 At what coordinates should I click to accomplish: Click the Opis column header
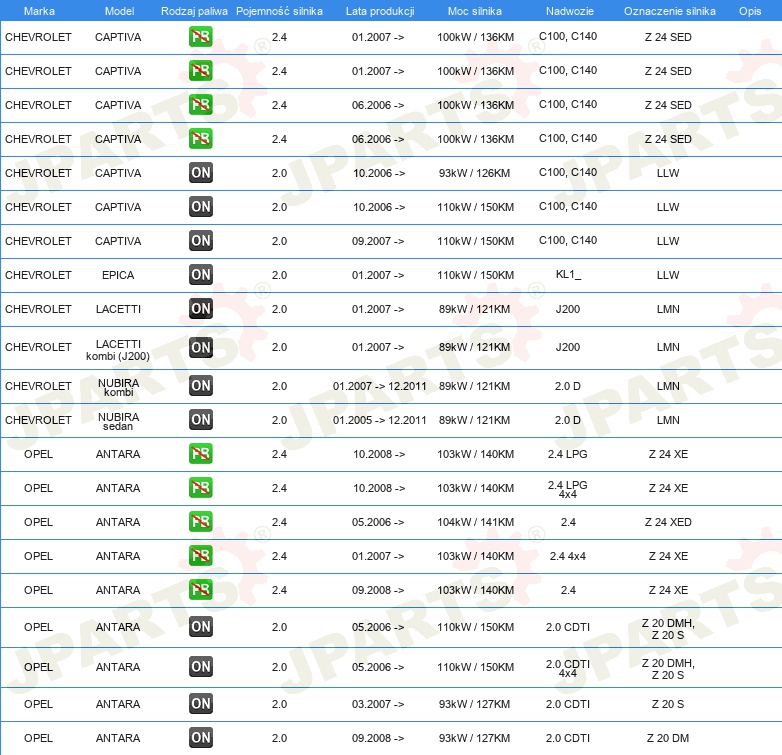click(750, 11)
